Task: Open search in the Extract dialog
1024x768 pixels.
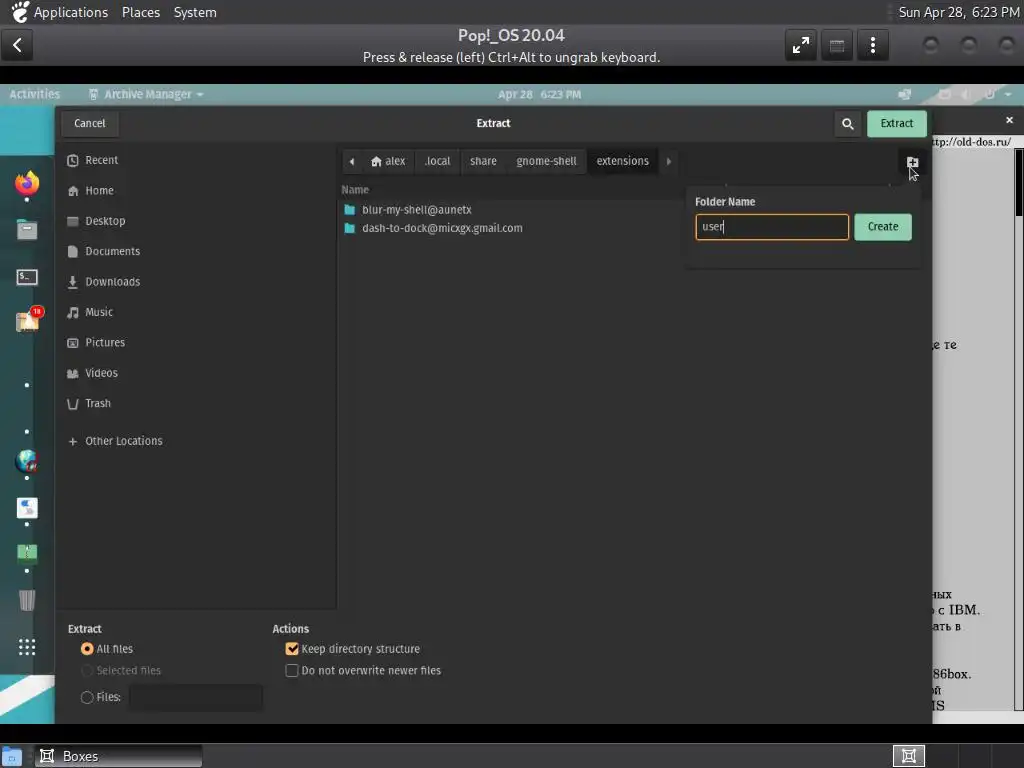Action: pyautogui.click(x=847, y=123)
